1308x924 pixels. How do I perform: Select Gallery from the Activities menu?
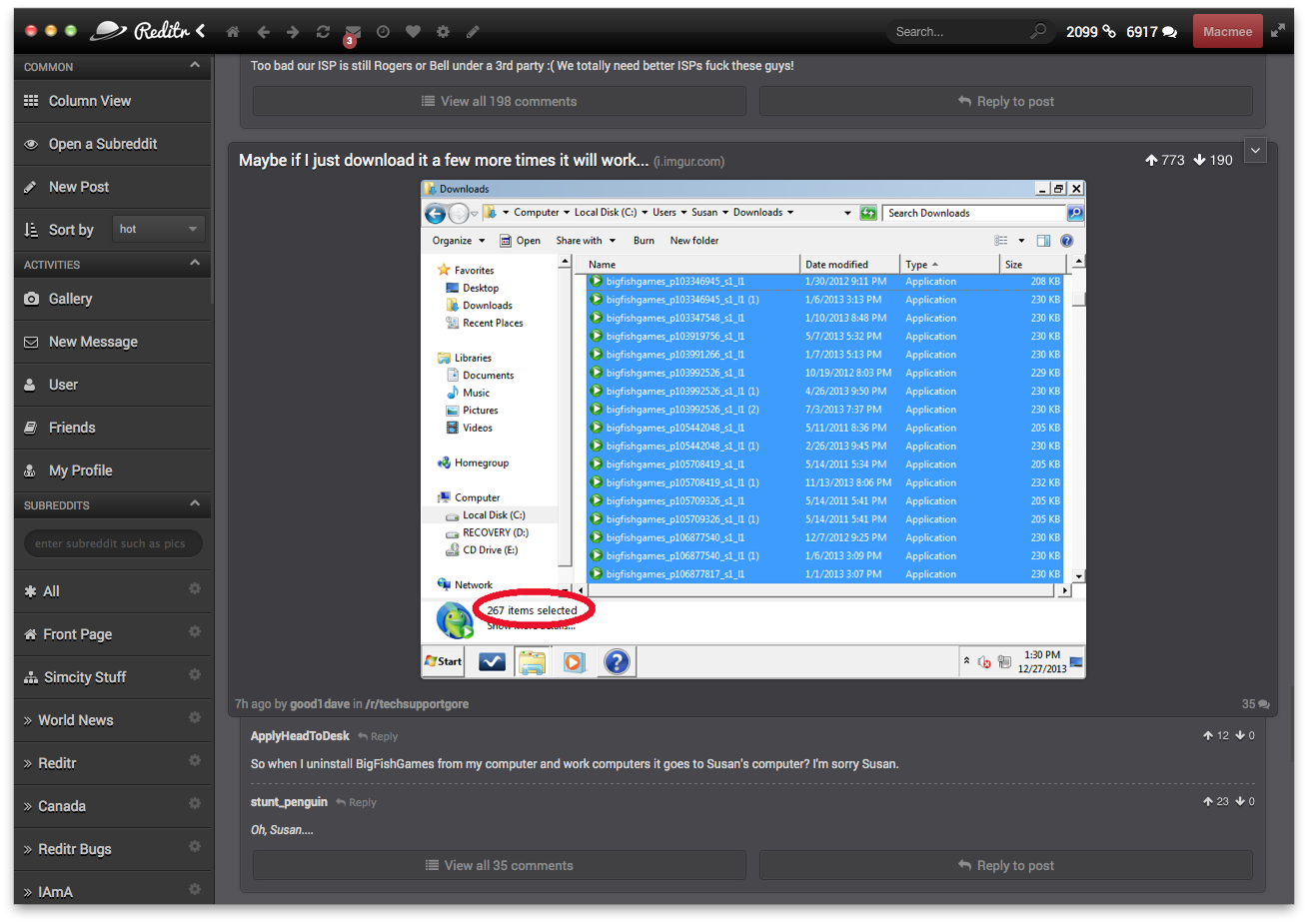pyautogui.click(x=70, y=299)
